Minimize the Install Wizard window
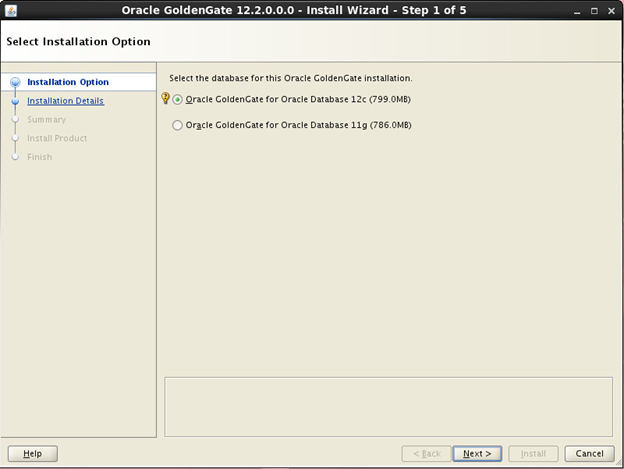This screenshot has height=469, width=624. tap(577, 11)
